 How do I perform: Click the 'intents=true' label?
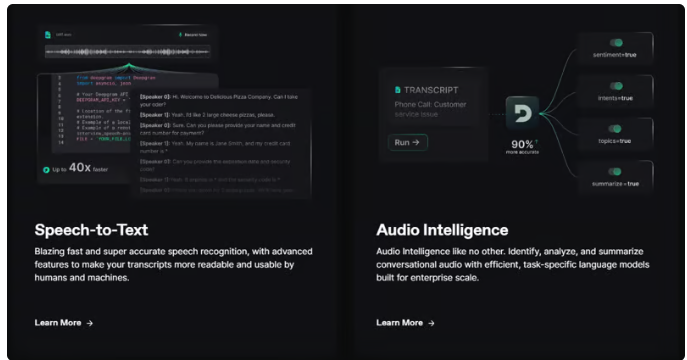pyautogui.click(x=615, y=98)
